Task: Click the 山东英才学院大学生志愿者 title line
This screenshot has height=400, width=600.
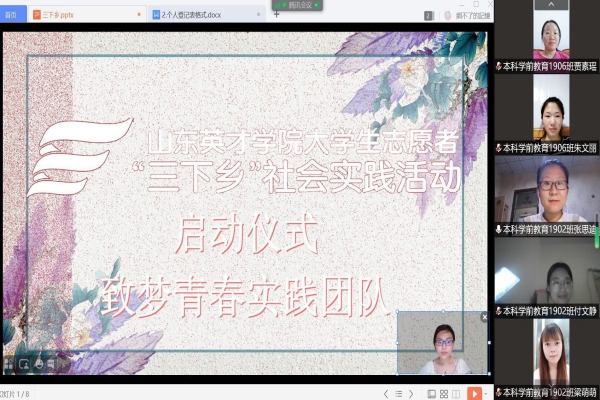Action: click(x=303, y=142)
